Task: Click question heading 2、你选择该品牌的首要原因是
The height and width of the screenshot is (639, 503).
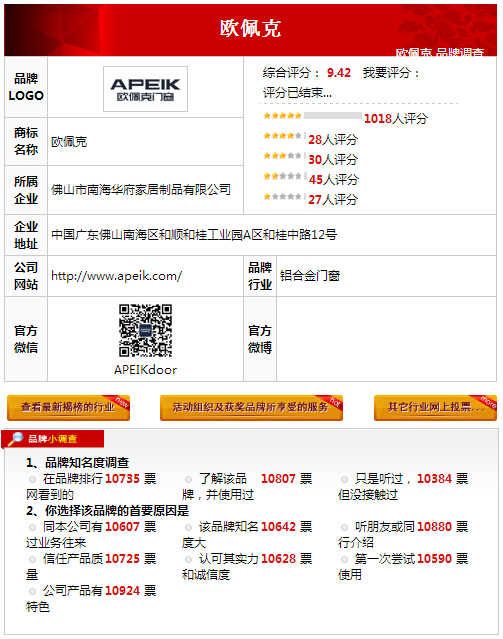Action: 108,511
